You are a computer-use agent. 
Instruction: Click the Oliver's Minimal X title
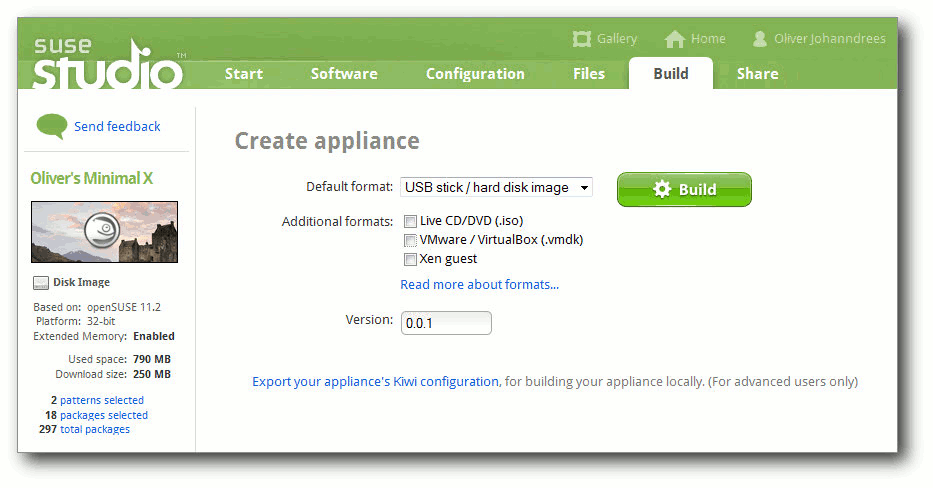point(92,178)
